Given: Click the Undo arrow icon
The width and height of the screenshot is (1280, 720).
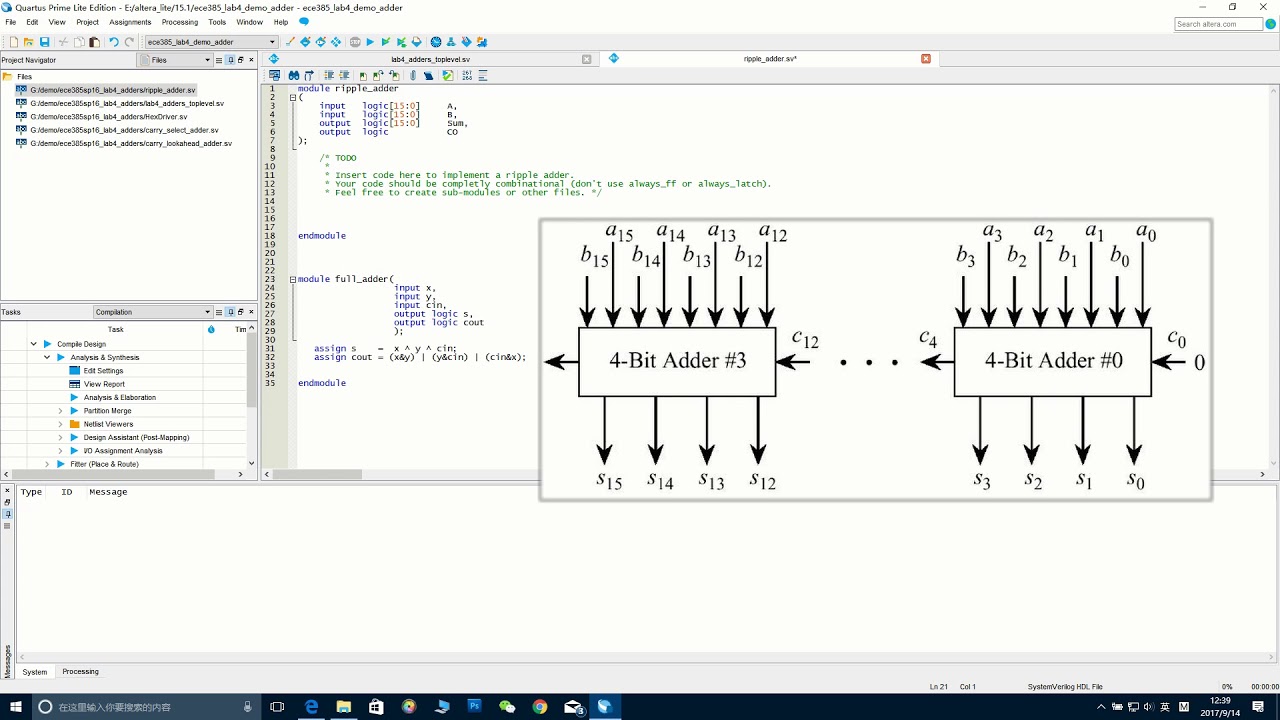Looking at the screenshot, I should [x=114, y=42].
